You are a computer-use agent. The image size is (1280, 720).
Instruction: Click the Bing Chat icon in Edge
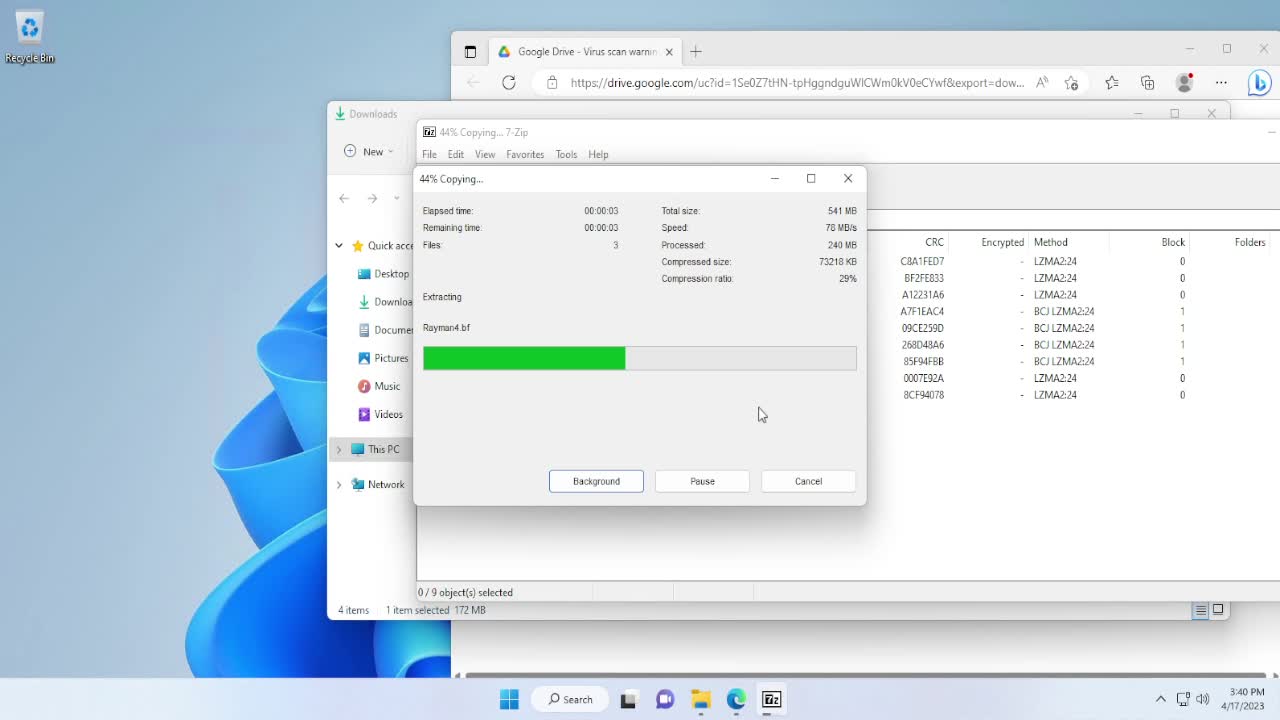(x=1259, y=83)
